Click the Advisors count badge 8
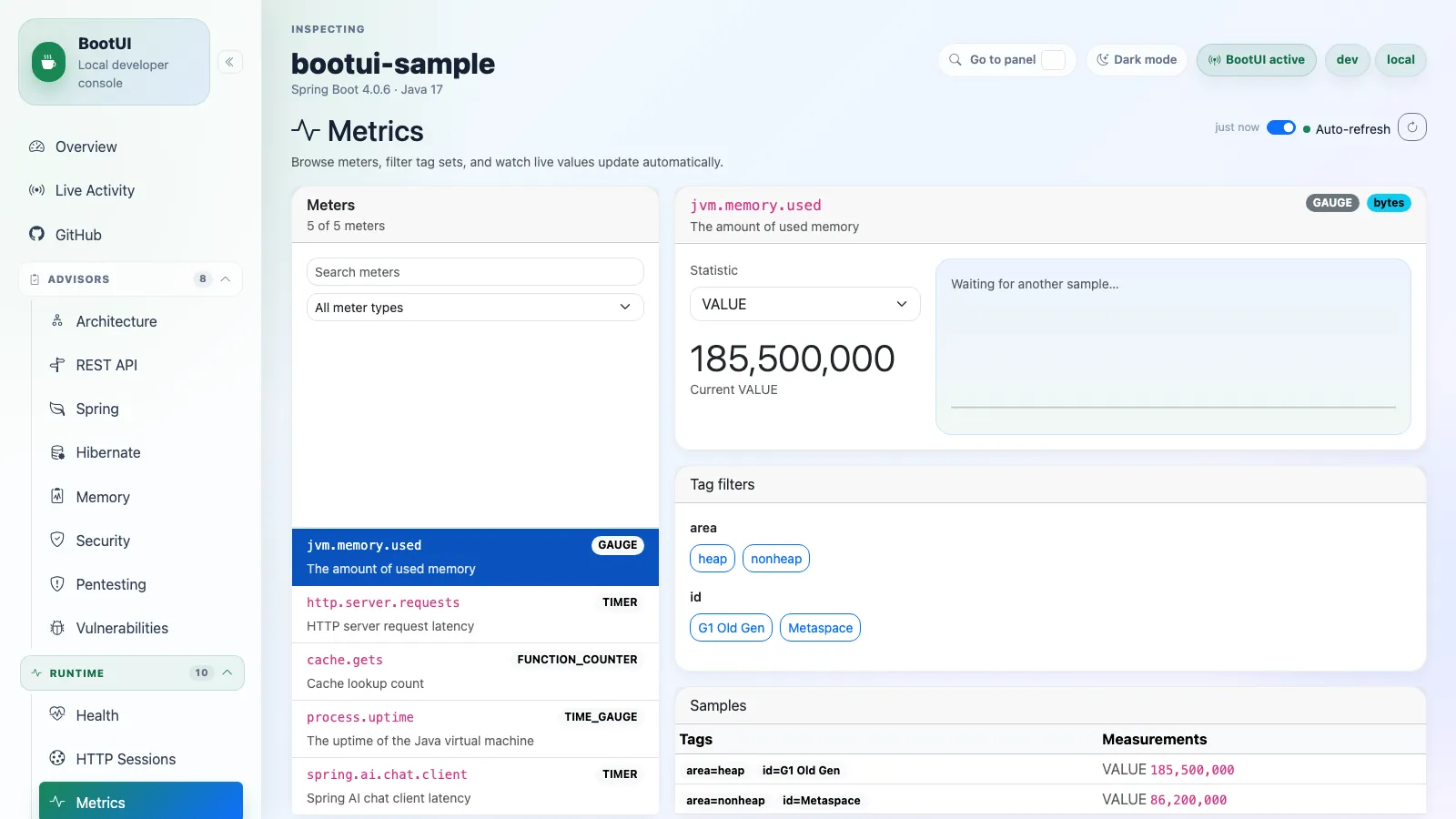 (x=202, y=279)
